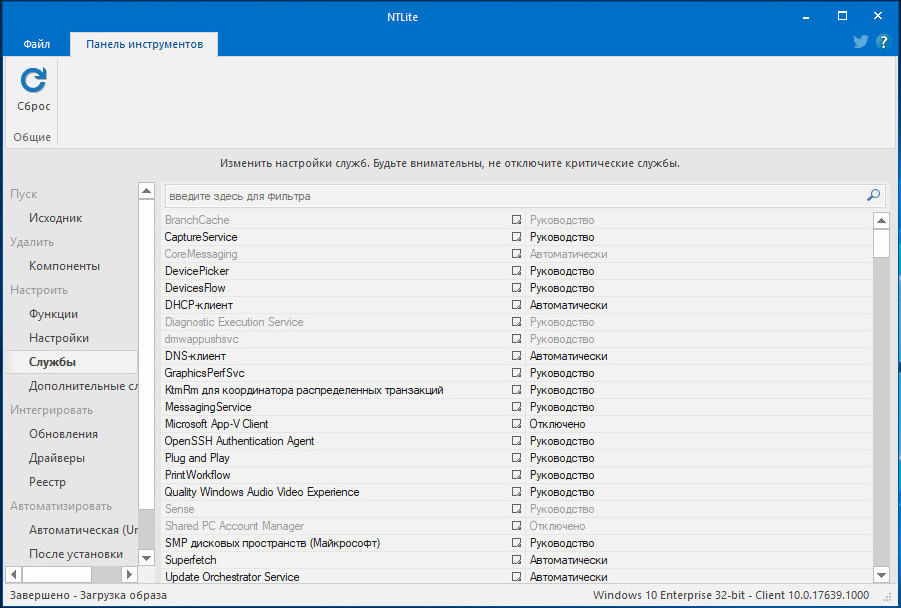Click edit icon next to Plug and Play
This screenshot has height=608, width=901.
click(x=516, y=458)
